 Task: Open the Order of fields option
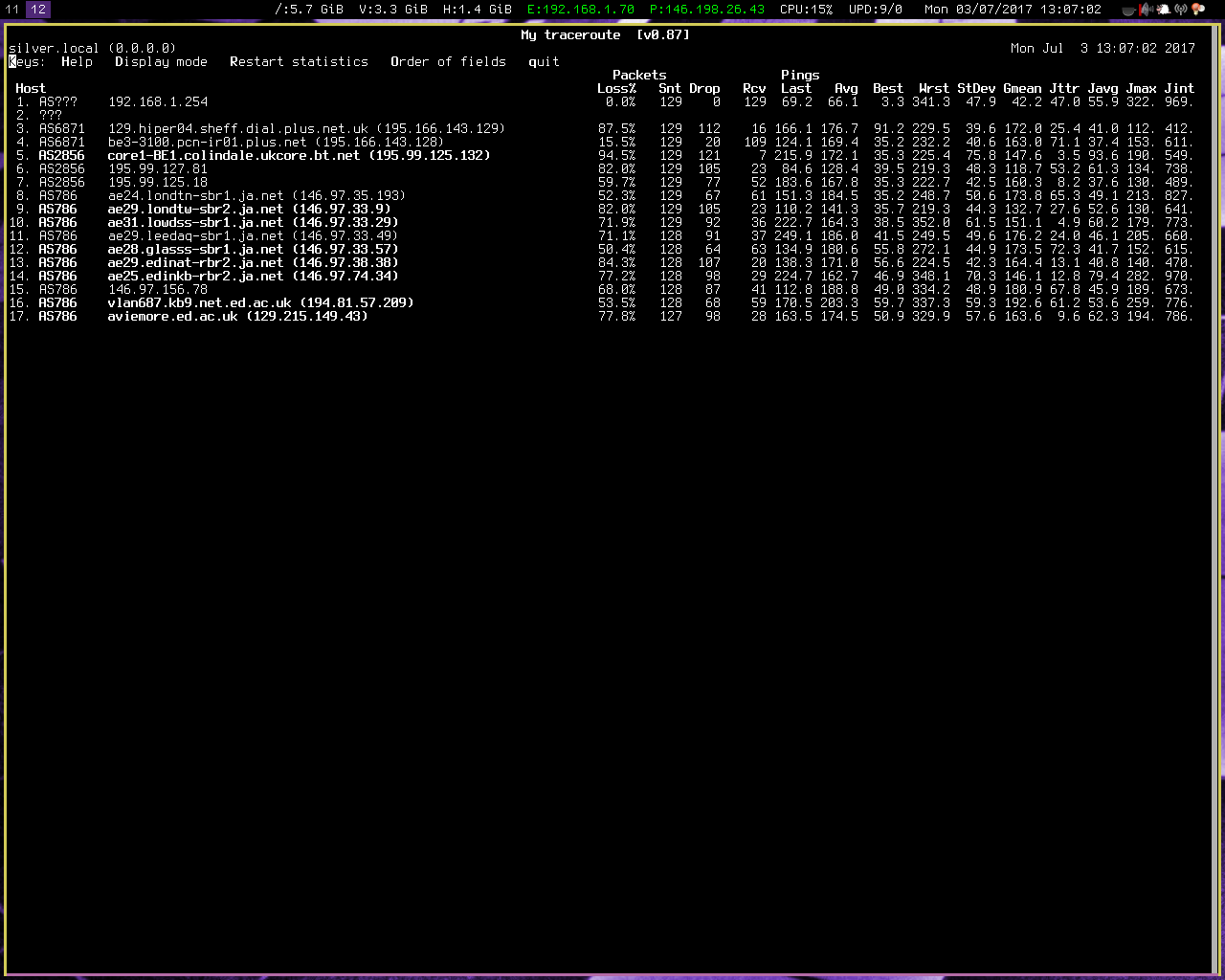[x=448, y=61]
